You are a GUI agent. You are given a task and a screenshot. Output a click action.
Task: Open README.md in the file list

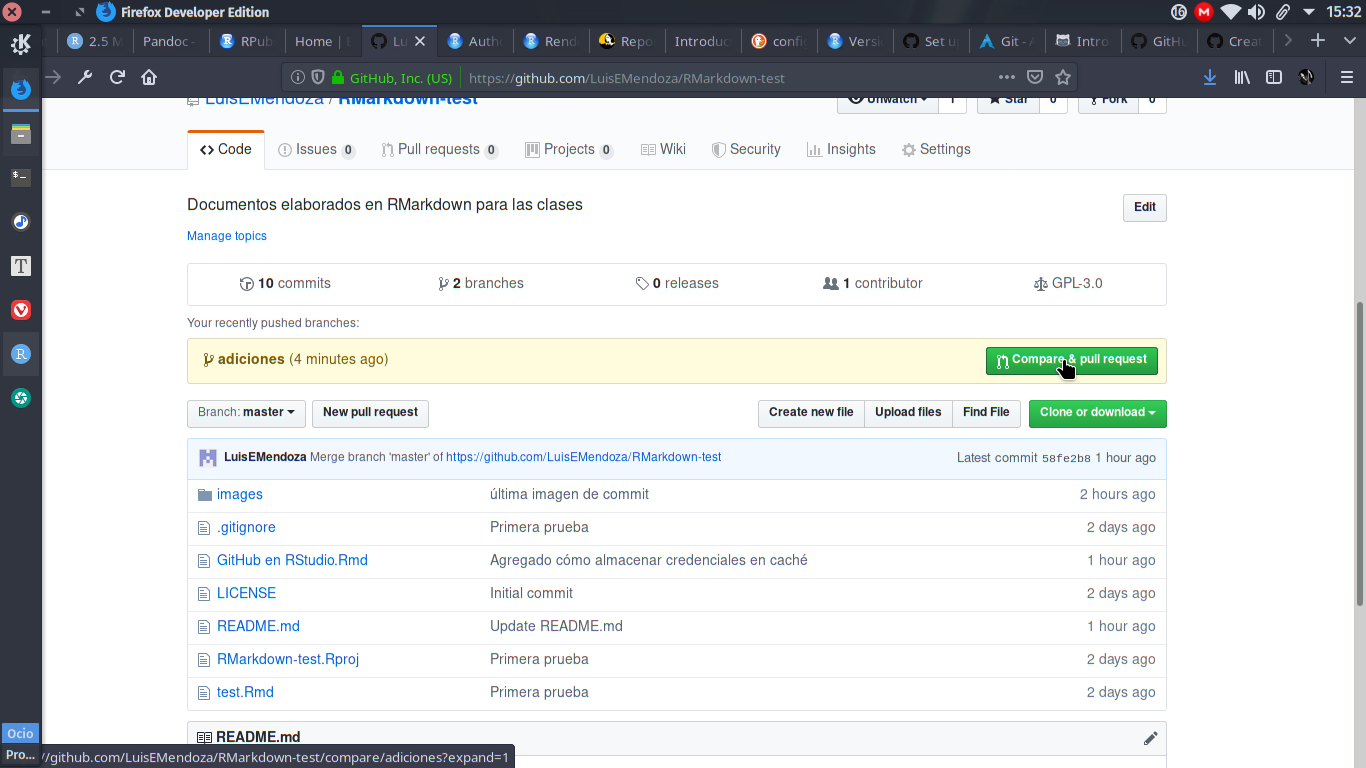point(258,626)
